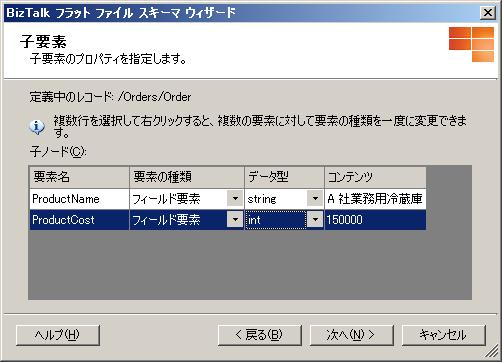Select the ProductCost cell

pos(79,220)
